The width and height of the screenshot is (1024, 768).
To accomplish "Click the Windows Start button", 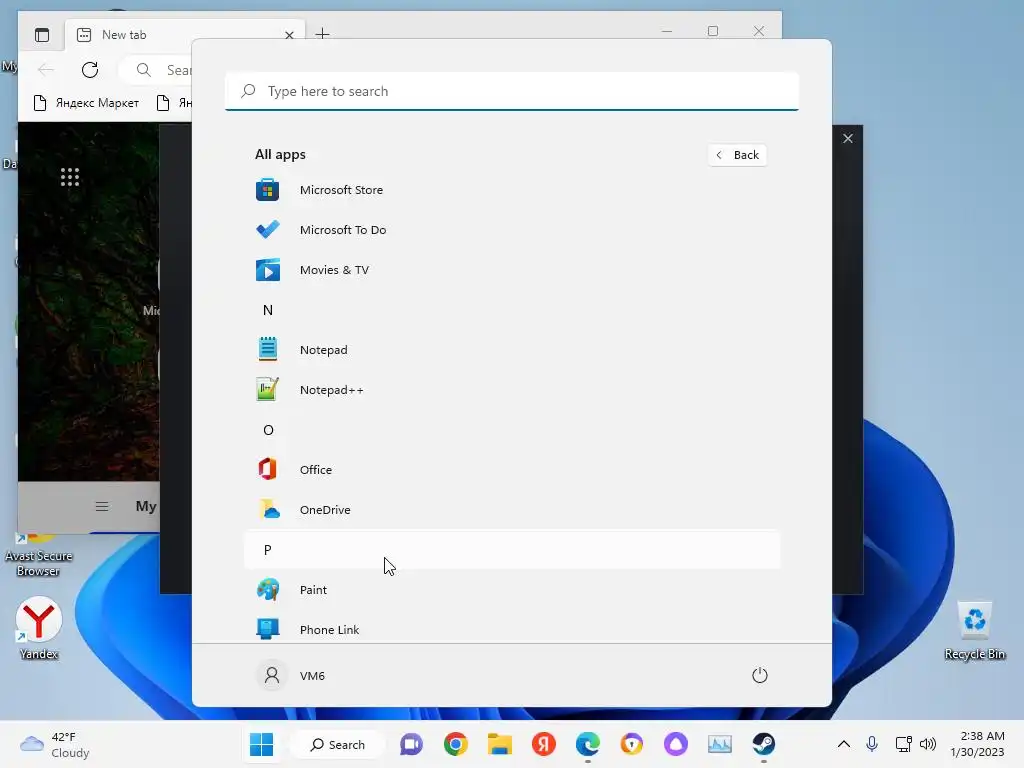I will tap(262, 744).
